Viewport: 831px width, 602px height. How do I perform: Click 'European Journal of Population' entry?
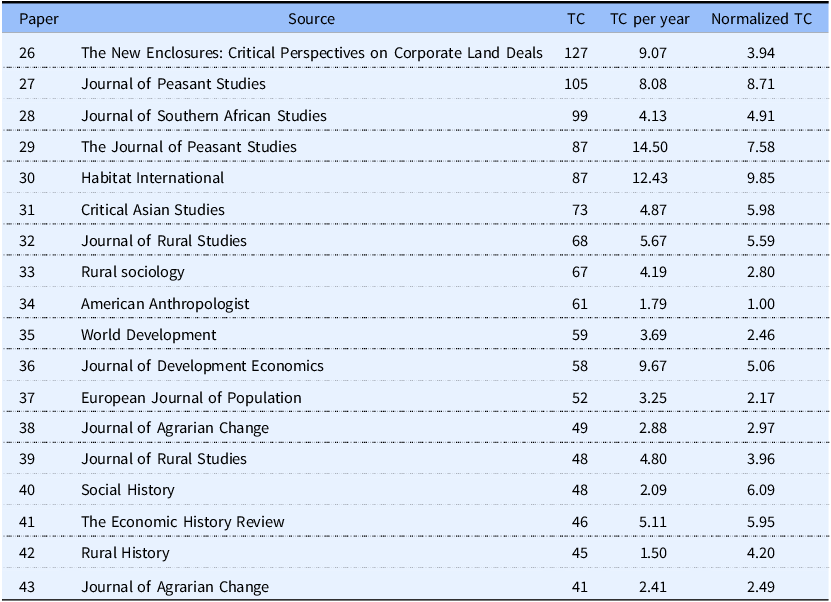click(191, 398)
